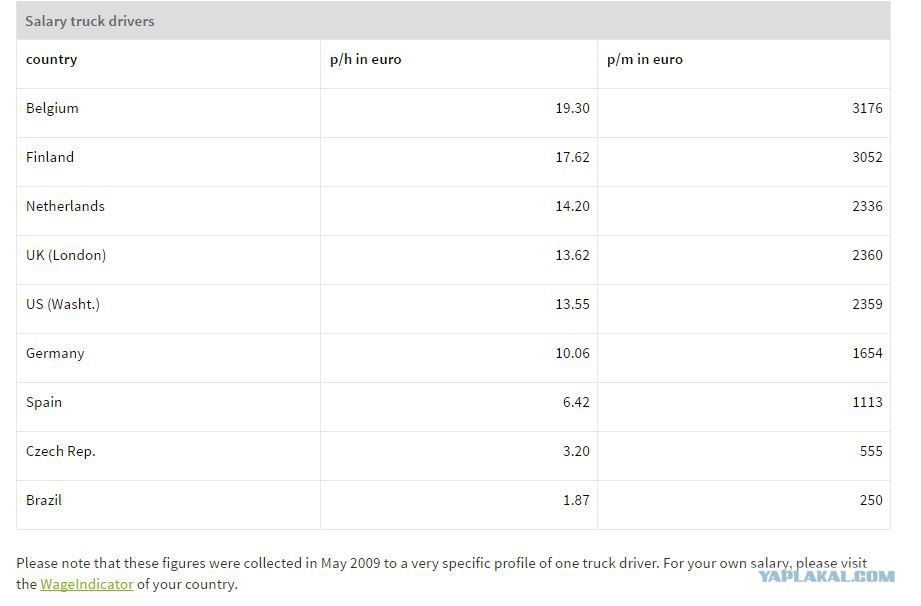921x606 pixels.
Task: Select the Belgium row label
Action: (52, 108)
